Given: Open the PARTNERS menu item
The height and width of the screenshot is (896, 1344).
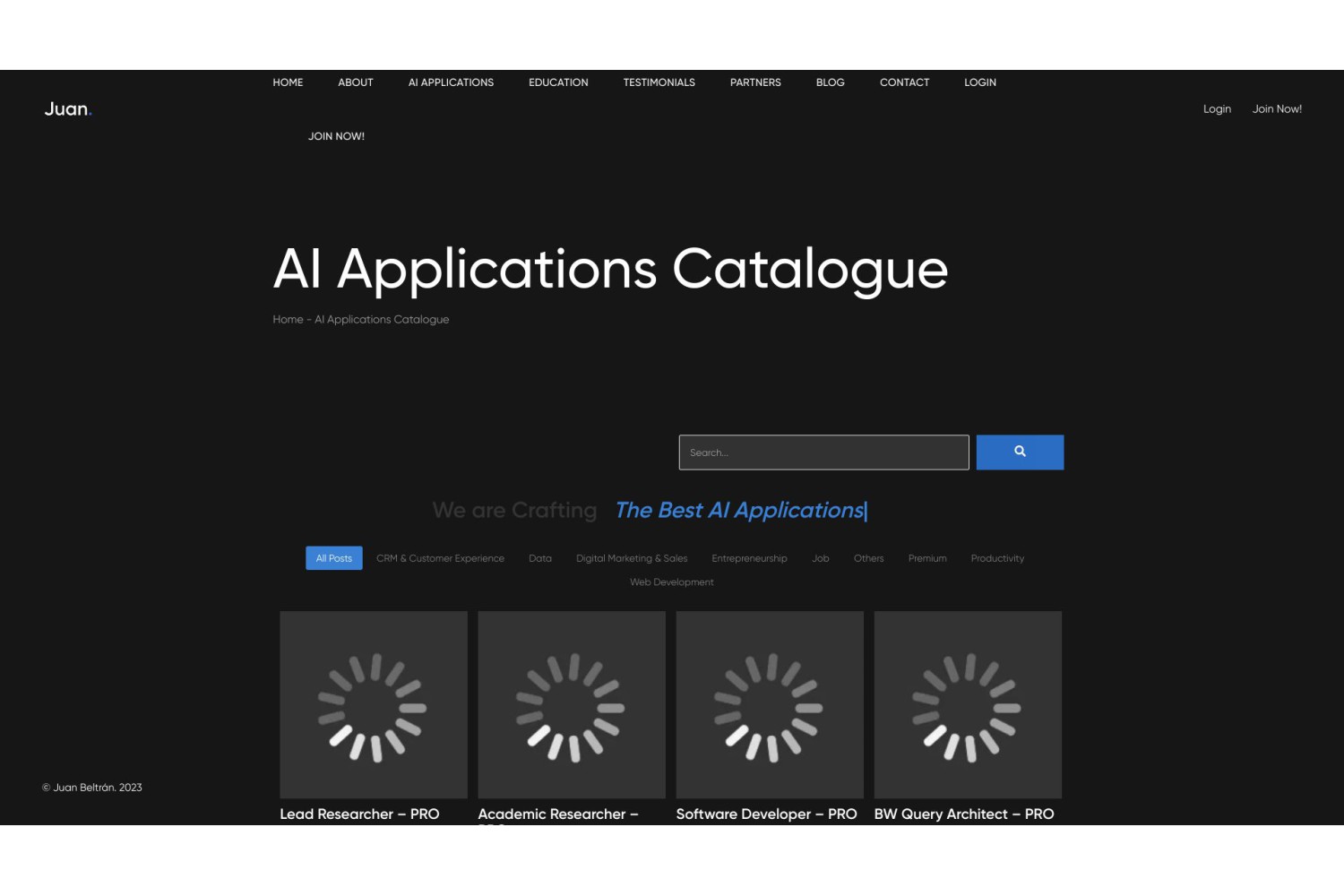Looking at the screenshot, I should pyautogui.click(x=755, y=82).
